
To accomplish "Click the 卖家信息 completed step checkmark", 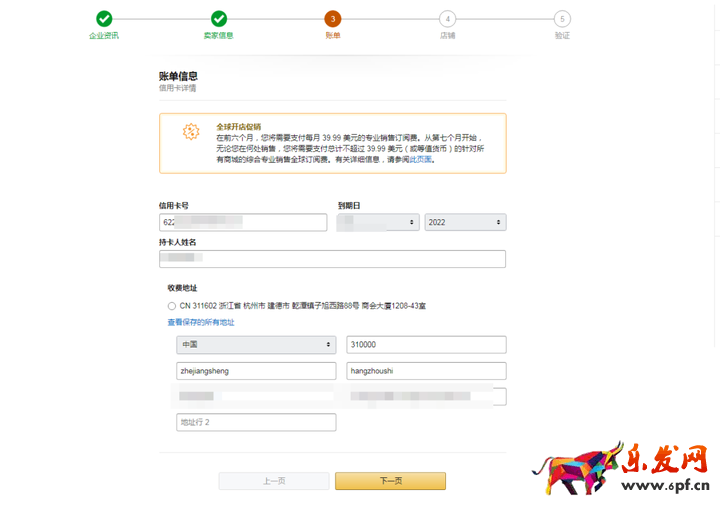I will [219, 19].
